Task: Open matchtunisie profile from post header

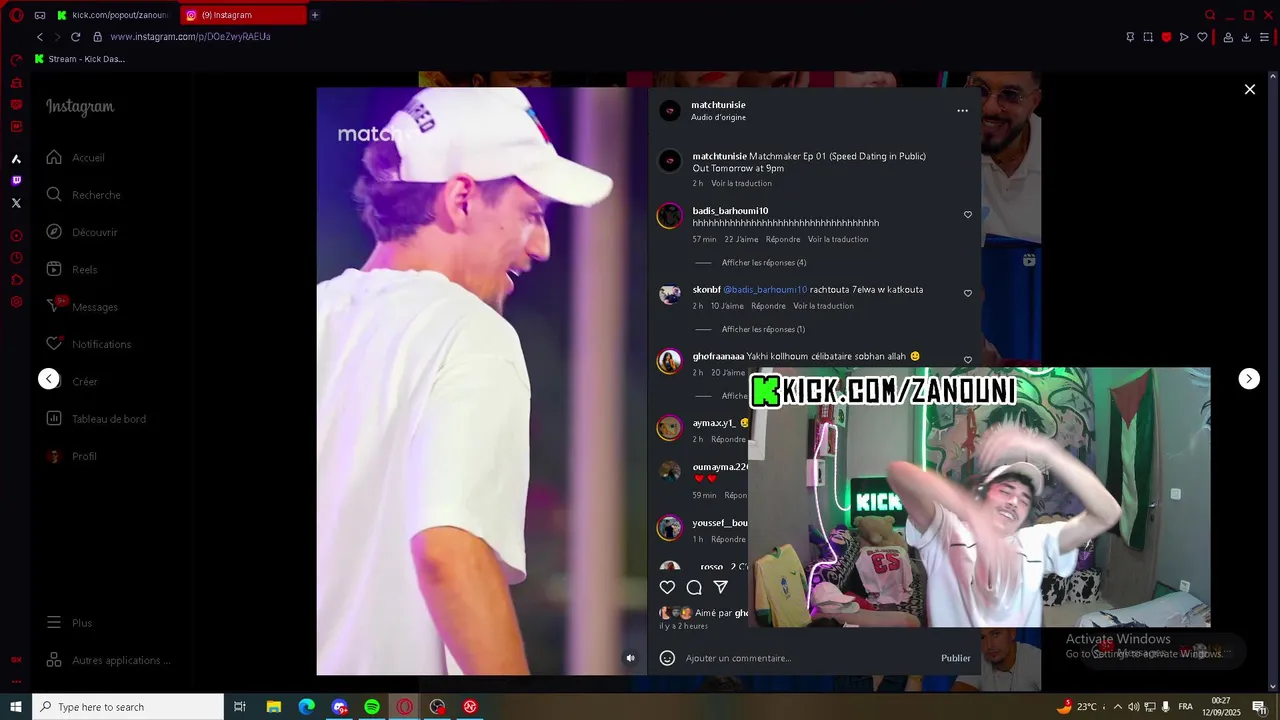Action: click(x=718, y=105)
